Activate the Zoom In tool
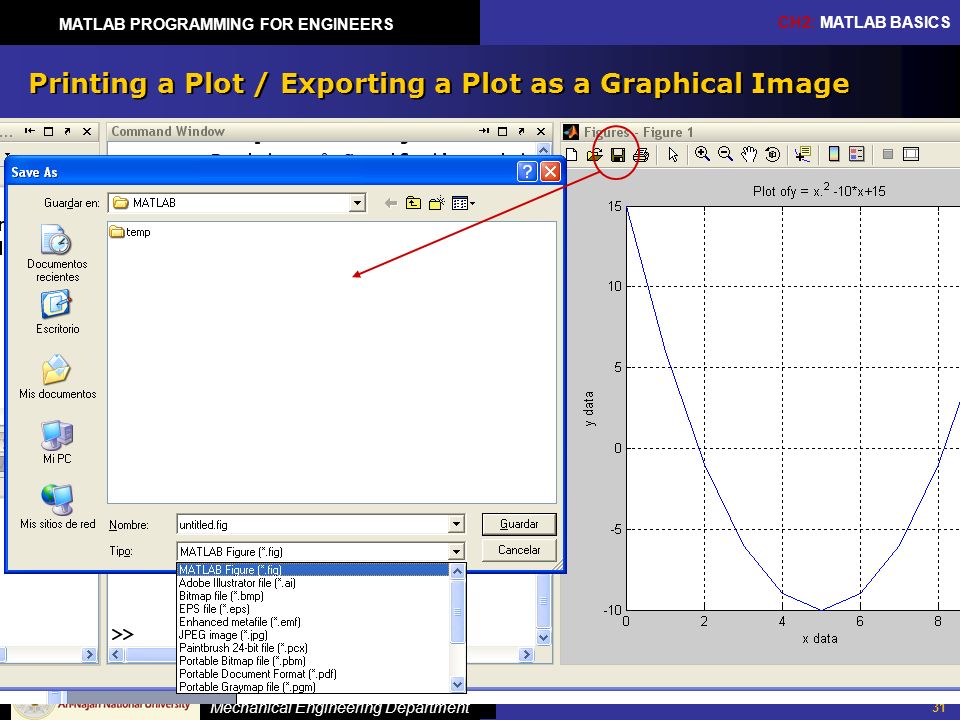 click(x=702, y=154)
